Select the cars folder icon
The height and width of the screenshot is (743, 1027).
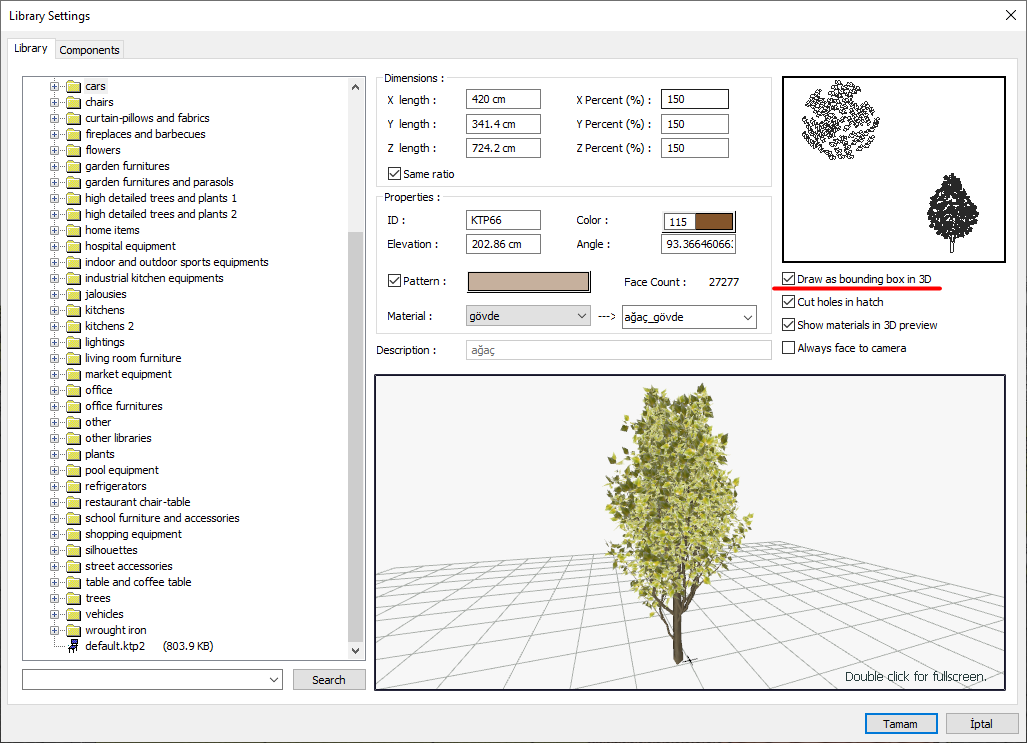pyautogui.click(x=73, y=86)
